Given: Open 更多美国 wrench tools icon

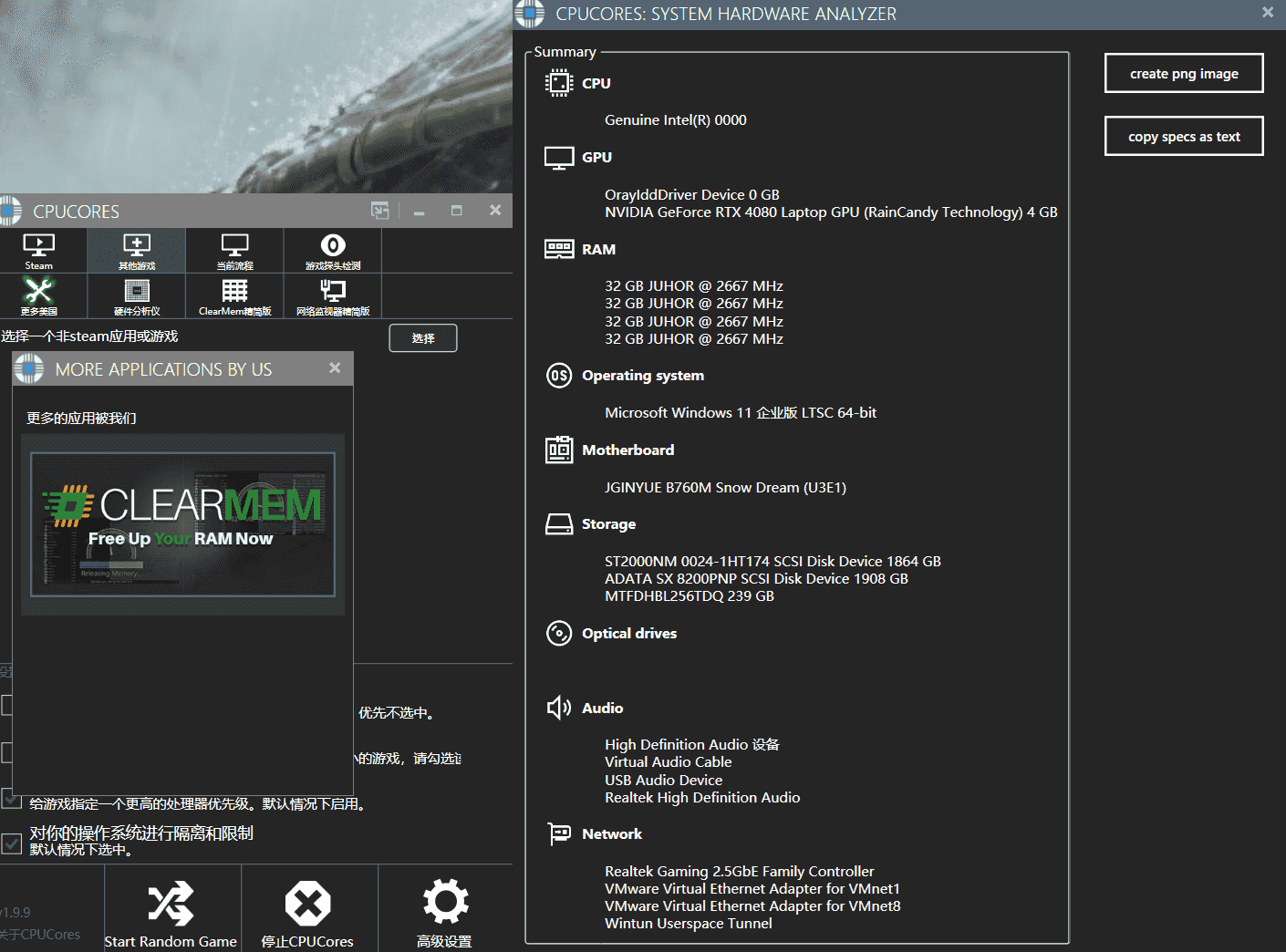Looking at the screenshot, I should tap(38, 296).
